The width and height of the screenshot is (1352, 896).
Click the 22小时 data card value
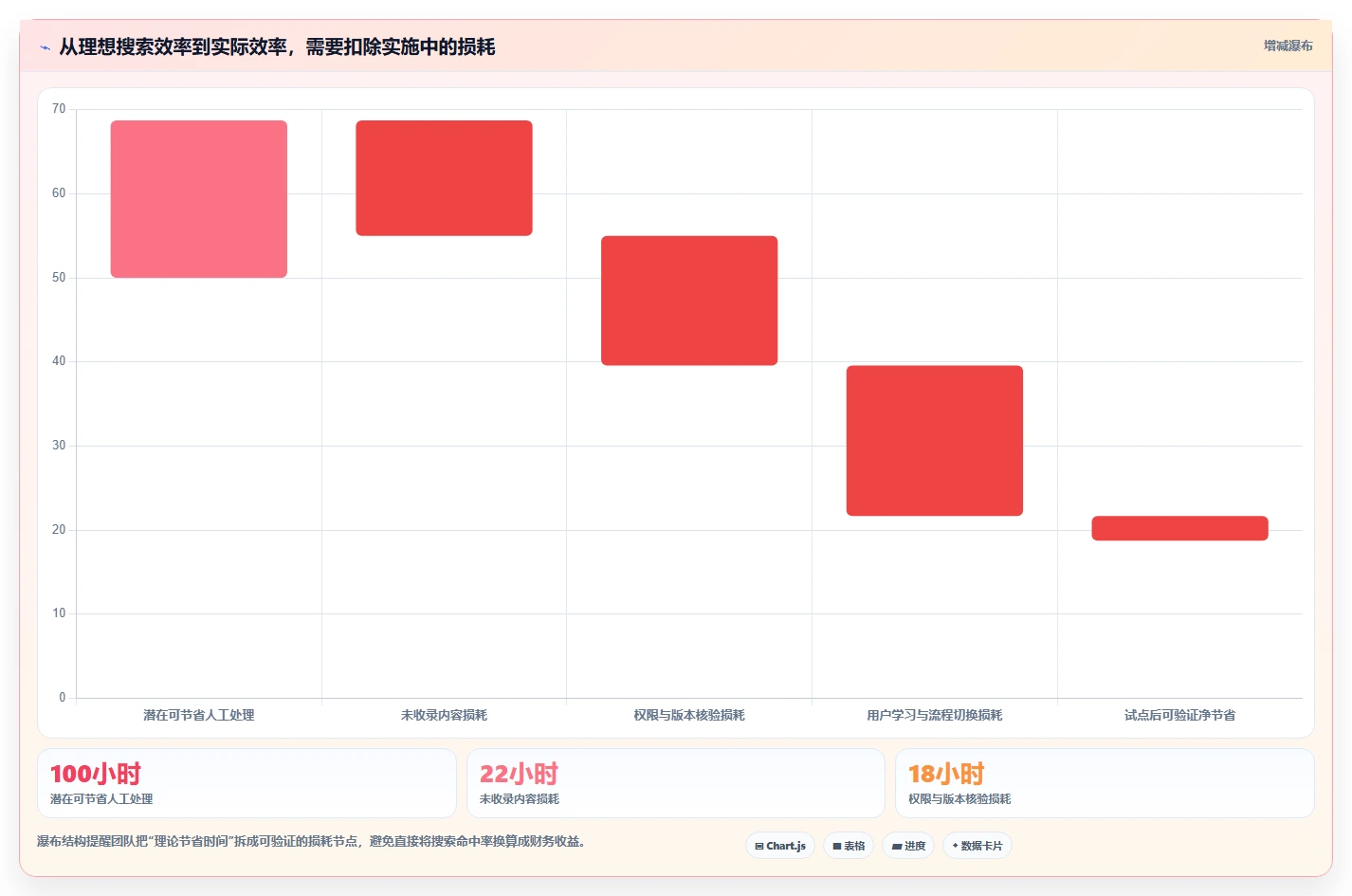[x=520, y=774]
